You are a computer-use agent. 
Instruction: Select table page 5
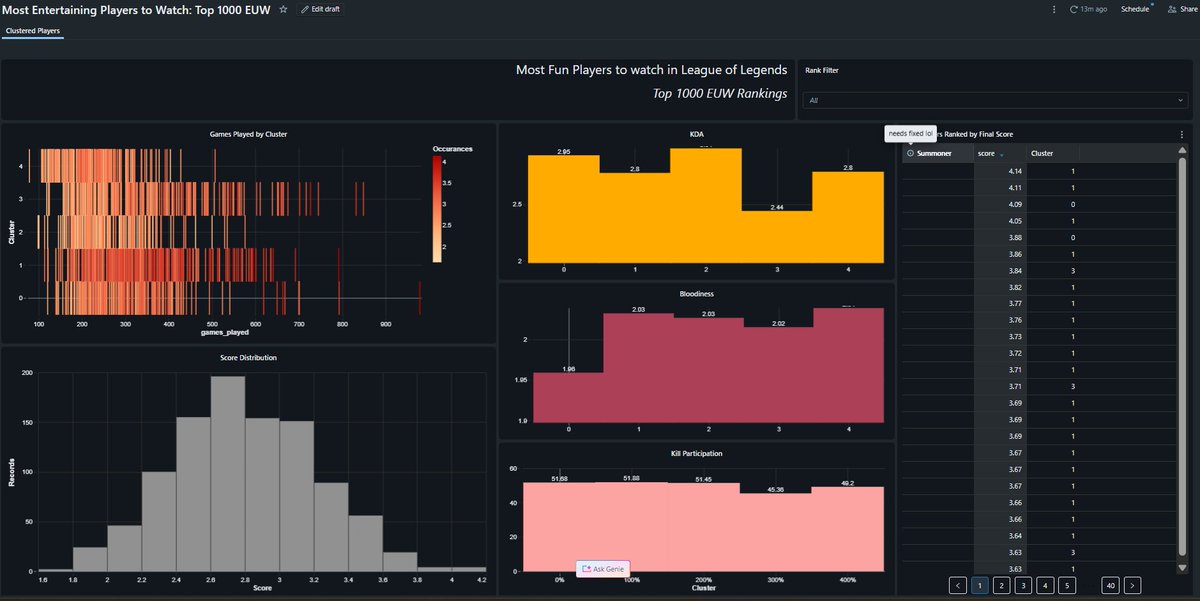tap(1067, 585)
